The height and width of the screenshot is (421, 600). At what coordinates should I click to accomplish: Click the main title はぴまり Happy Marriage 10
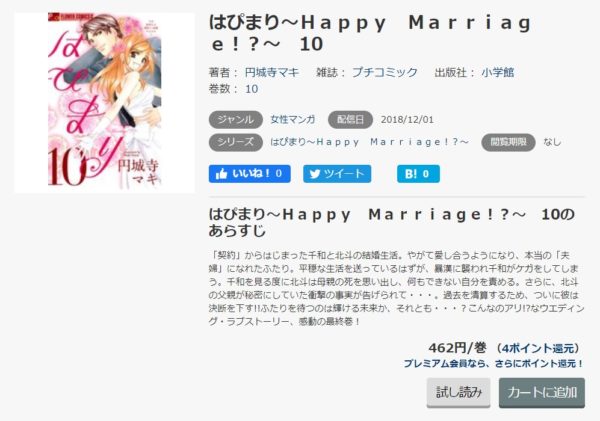click(370, 34)
